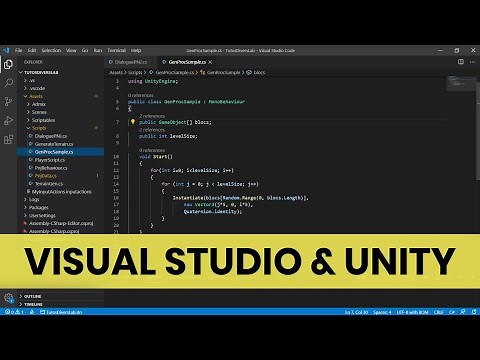Click the Manage gear icon

[x=8, y=298]
